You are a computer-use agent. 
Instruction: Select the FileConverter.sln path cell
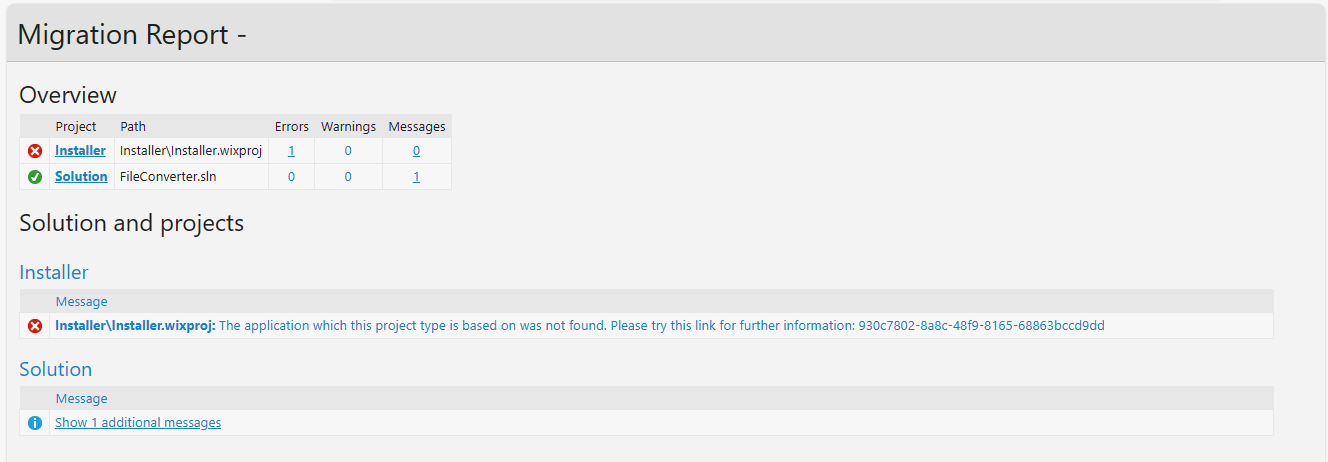(168, 177)
